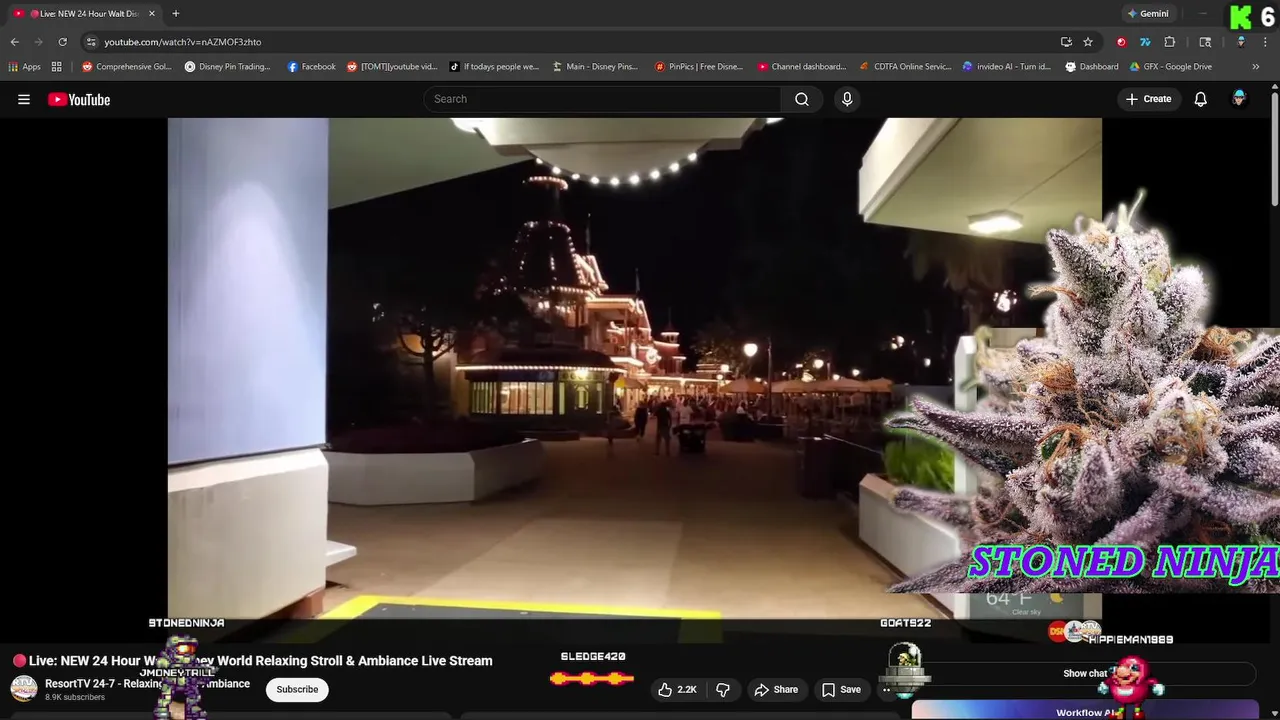Open the browser extensions puzzle icon
Screen dimensions: 1280x720
coord(1170,42)
